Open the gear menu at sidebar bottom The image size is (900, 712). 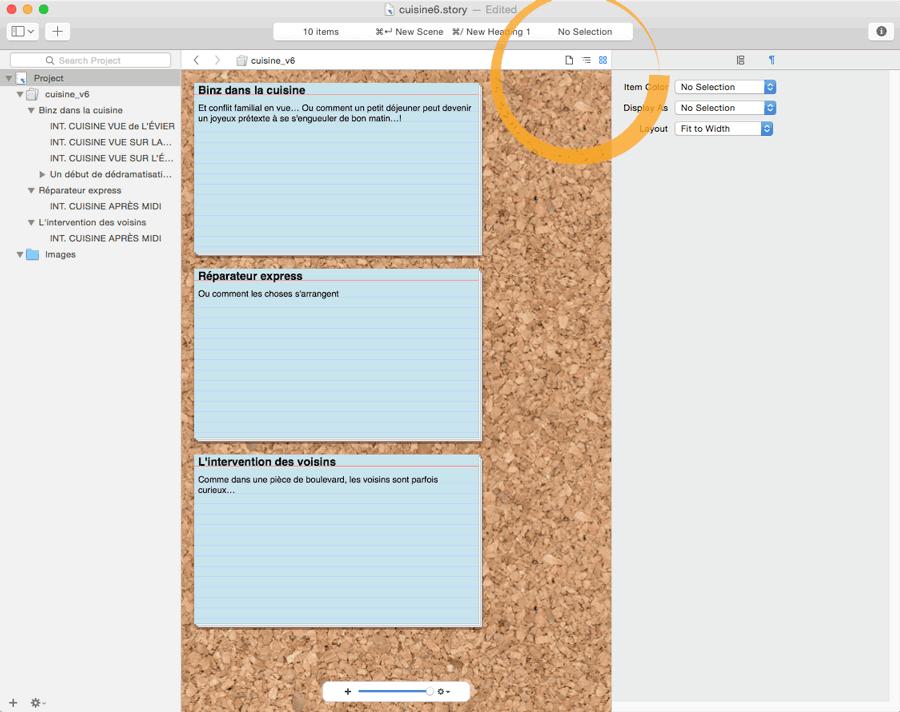[38, 703]
